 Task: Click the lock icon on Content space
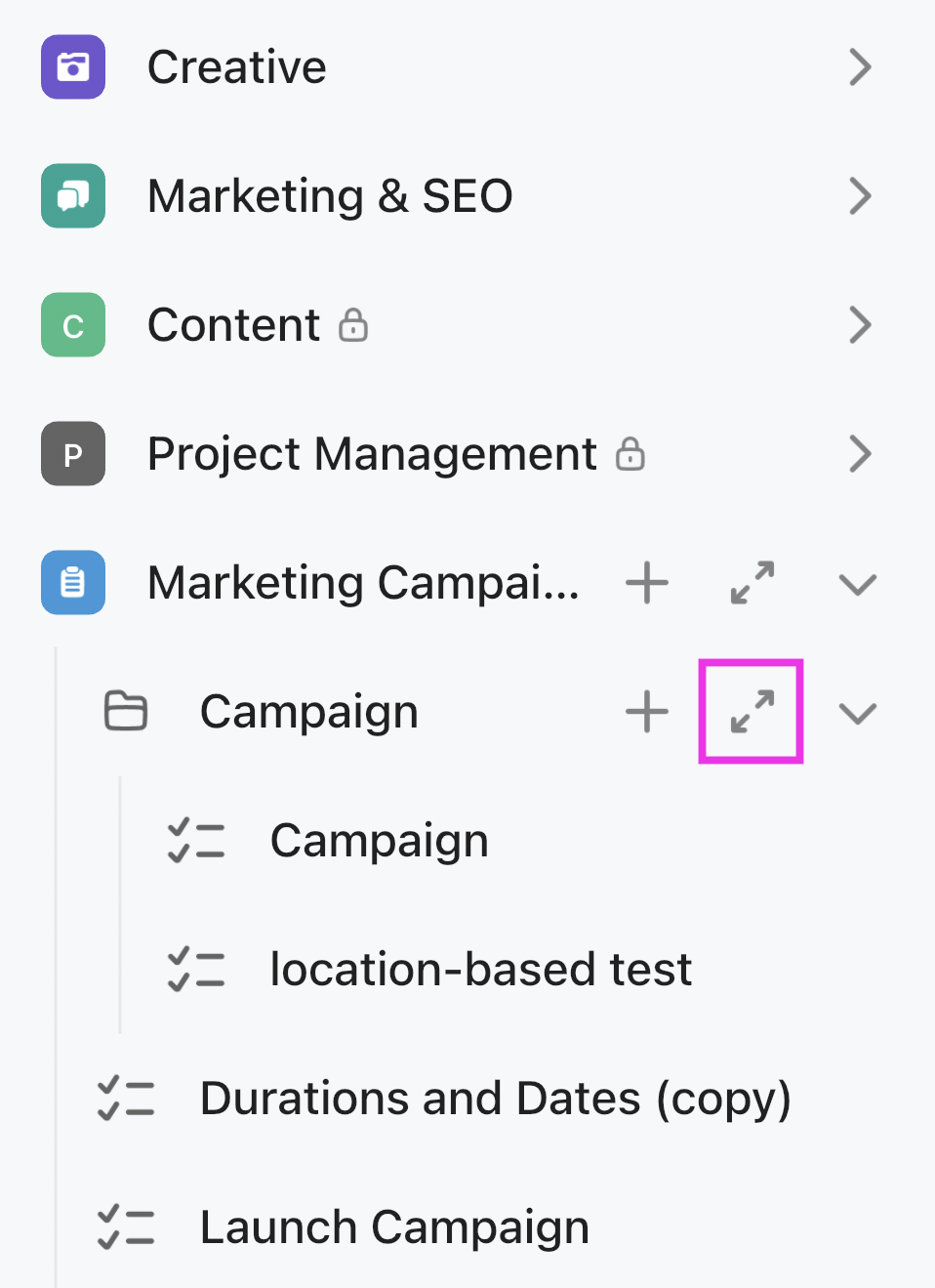point(354,325)
